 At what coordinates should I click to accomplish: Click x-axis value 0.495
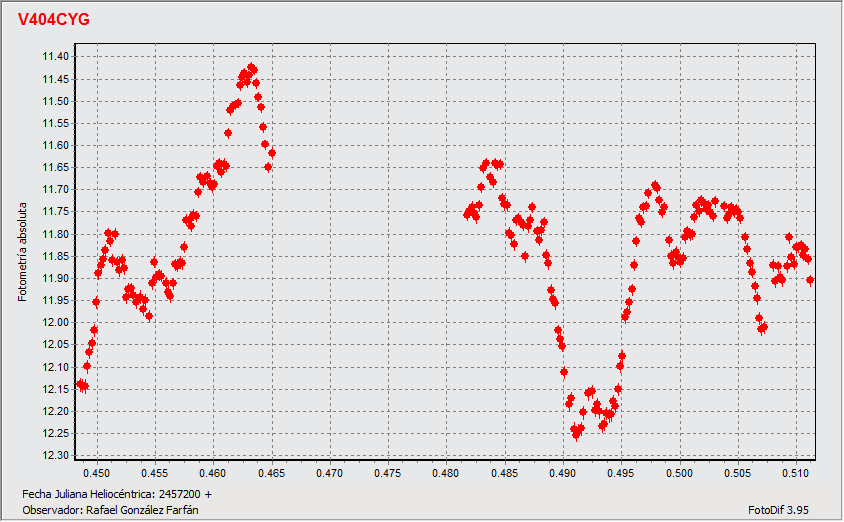pos(621,473)
